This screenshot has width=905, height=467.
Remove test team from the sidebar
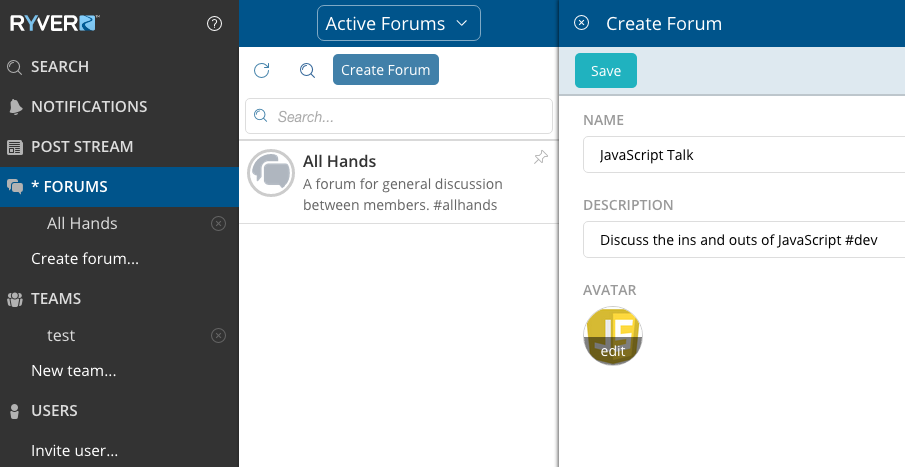pos(218,335)
